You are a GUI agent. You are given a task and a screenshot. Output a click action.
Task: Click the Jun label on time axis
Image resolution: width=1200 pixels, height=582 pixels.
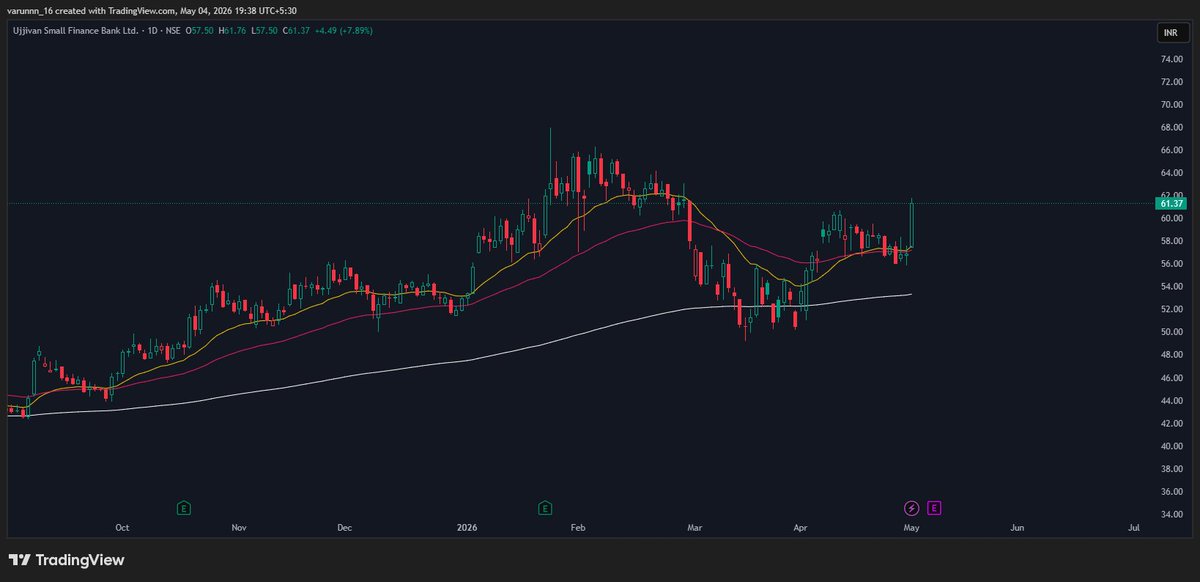click(1017, 527)
